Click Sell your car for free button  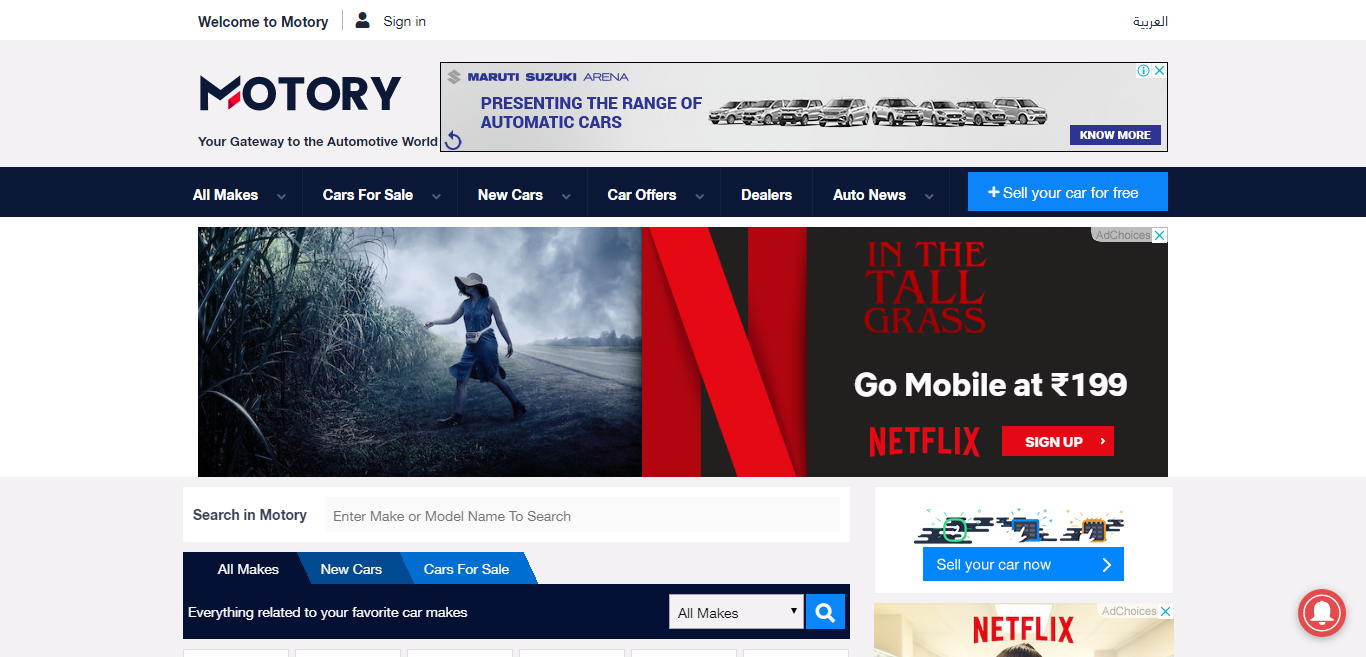pyautogui.click(x=1067, y=192)
